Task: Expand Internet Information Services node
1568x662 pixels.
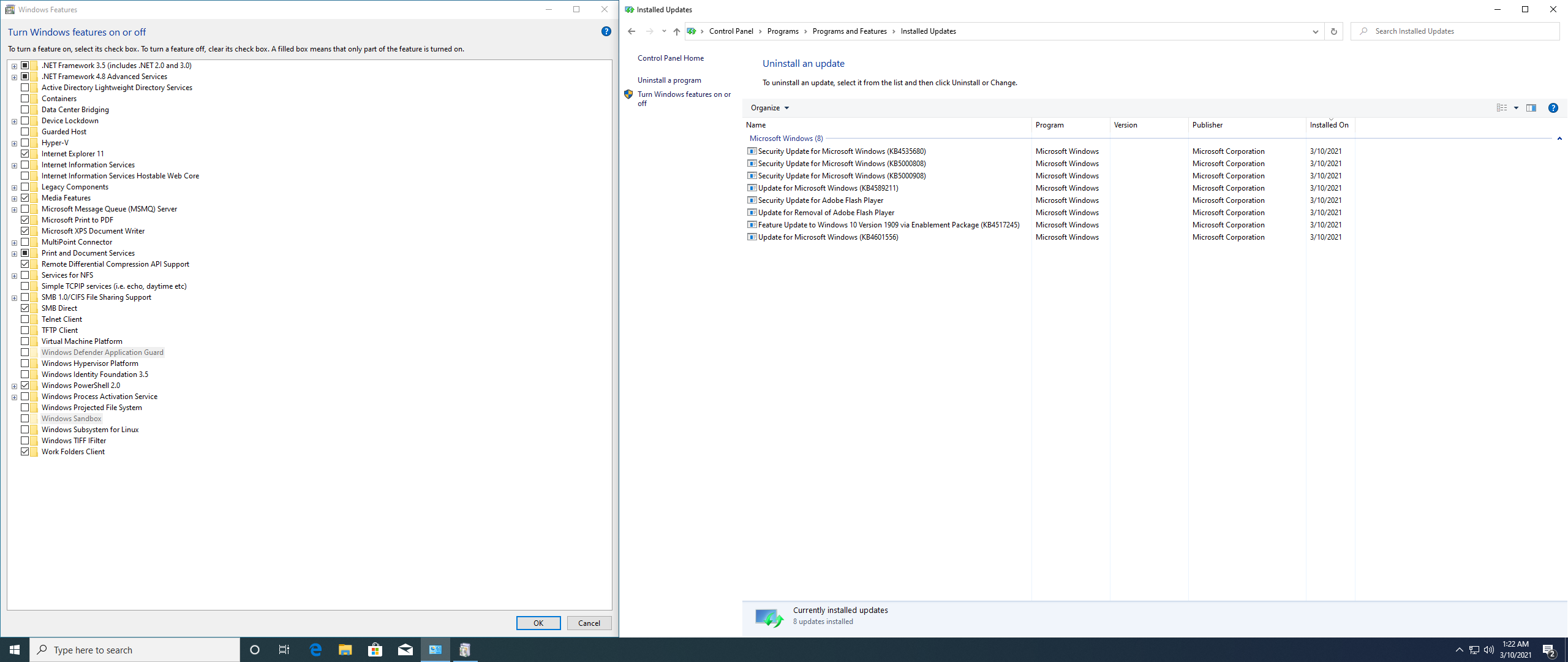Action: tap(14, 165)
